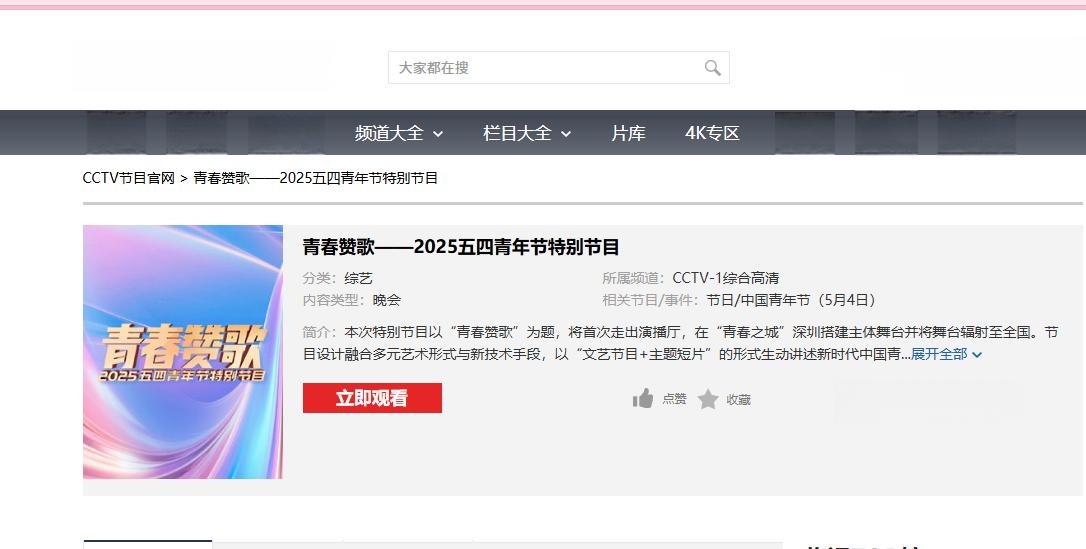Click 节日/中国青年节（5月4日） text
1086x549 pixels.
793,300
